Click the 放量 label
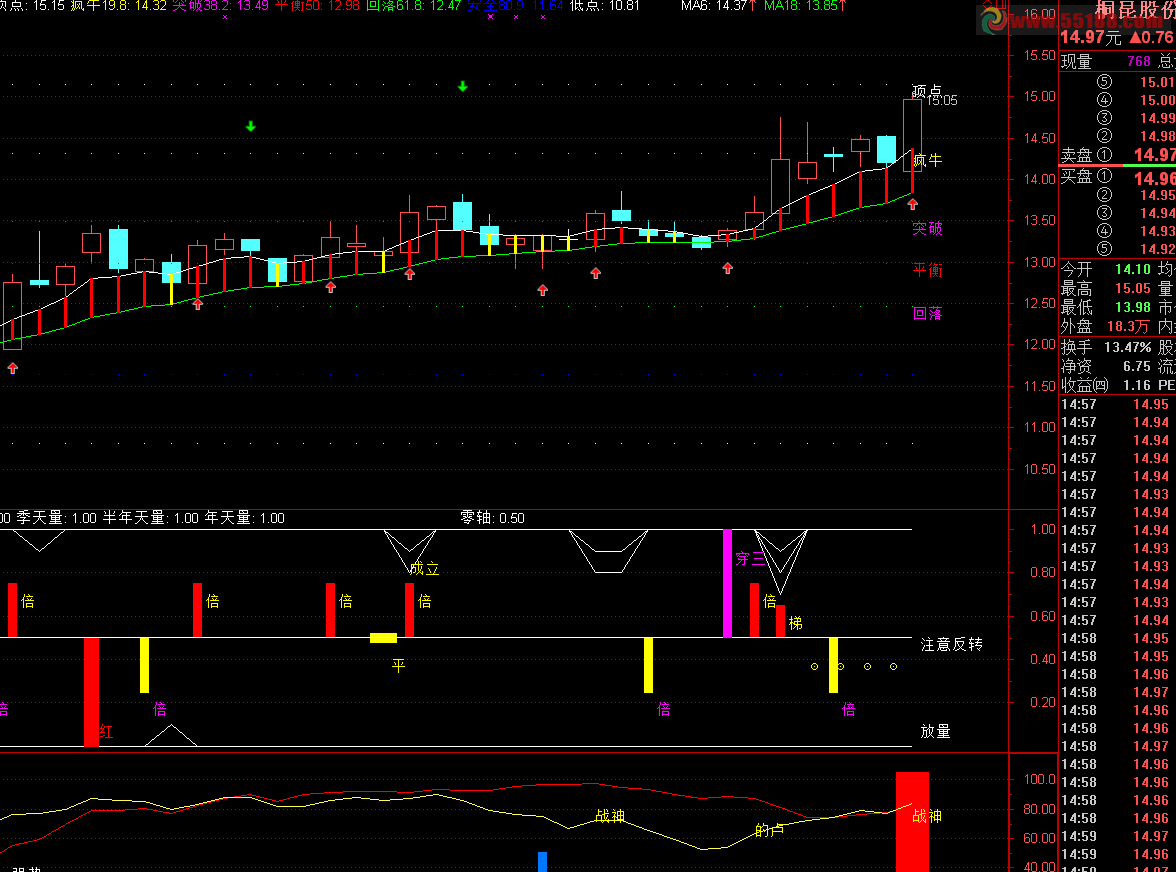 pos(935,731)
